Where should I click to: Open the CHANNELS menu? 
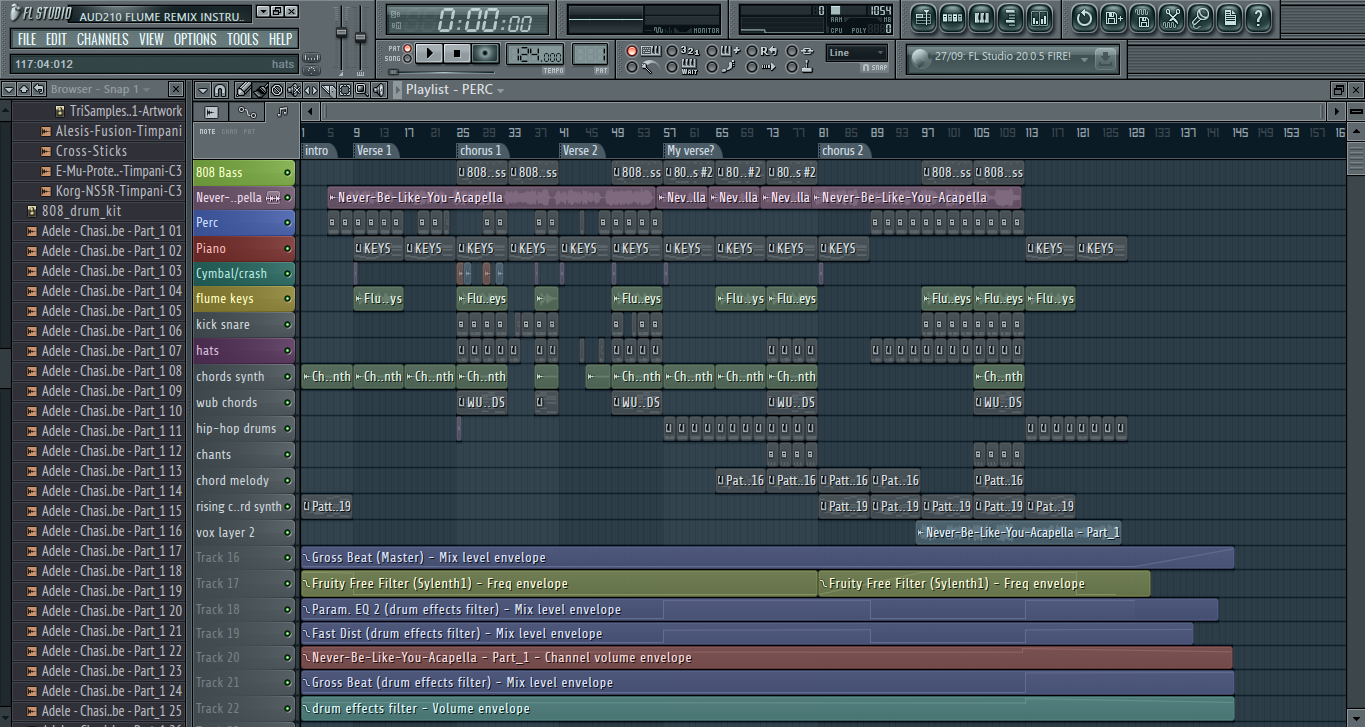[102, 39]
